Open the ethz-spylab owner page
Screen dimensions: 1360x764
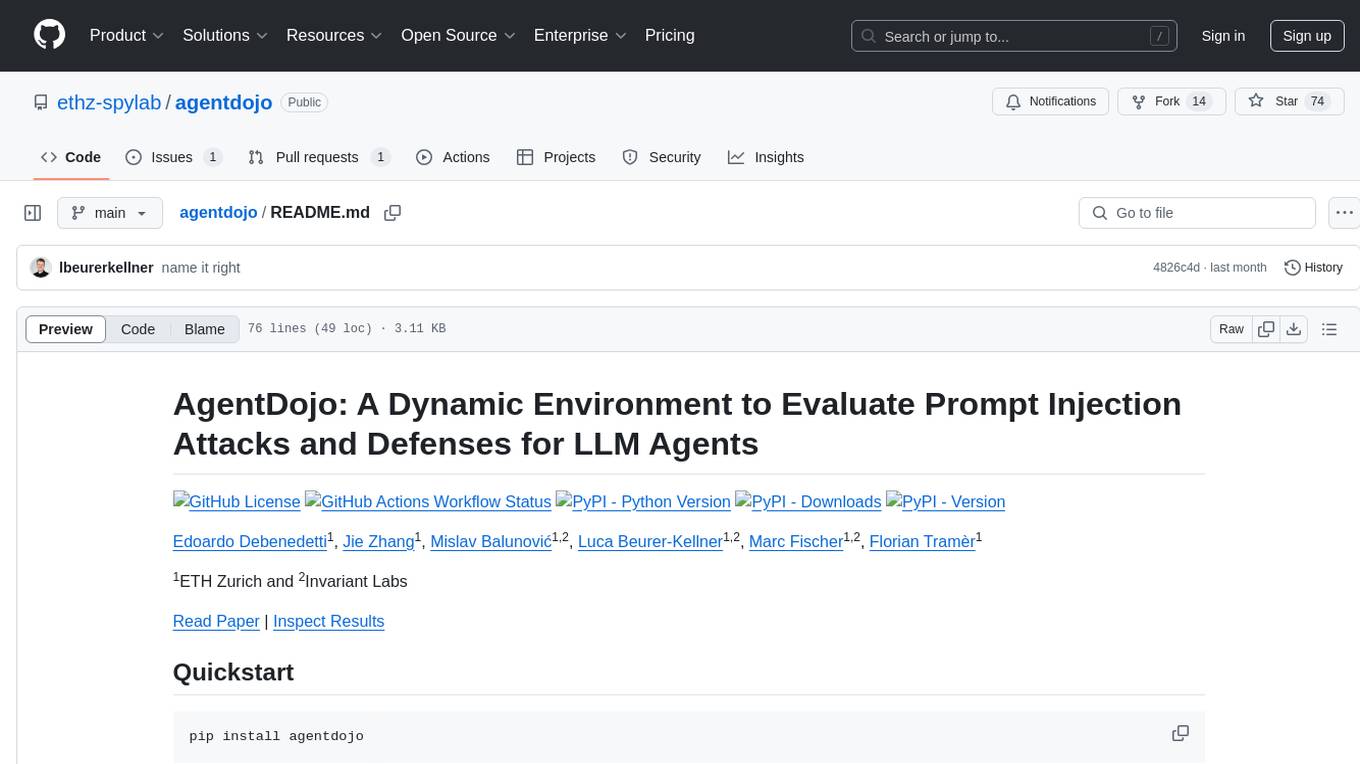(x=110, y=102)
